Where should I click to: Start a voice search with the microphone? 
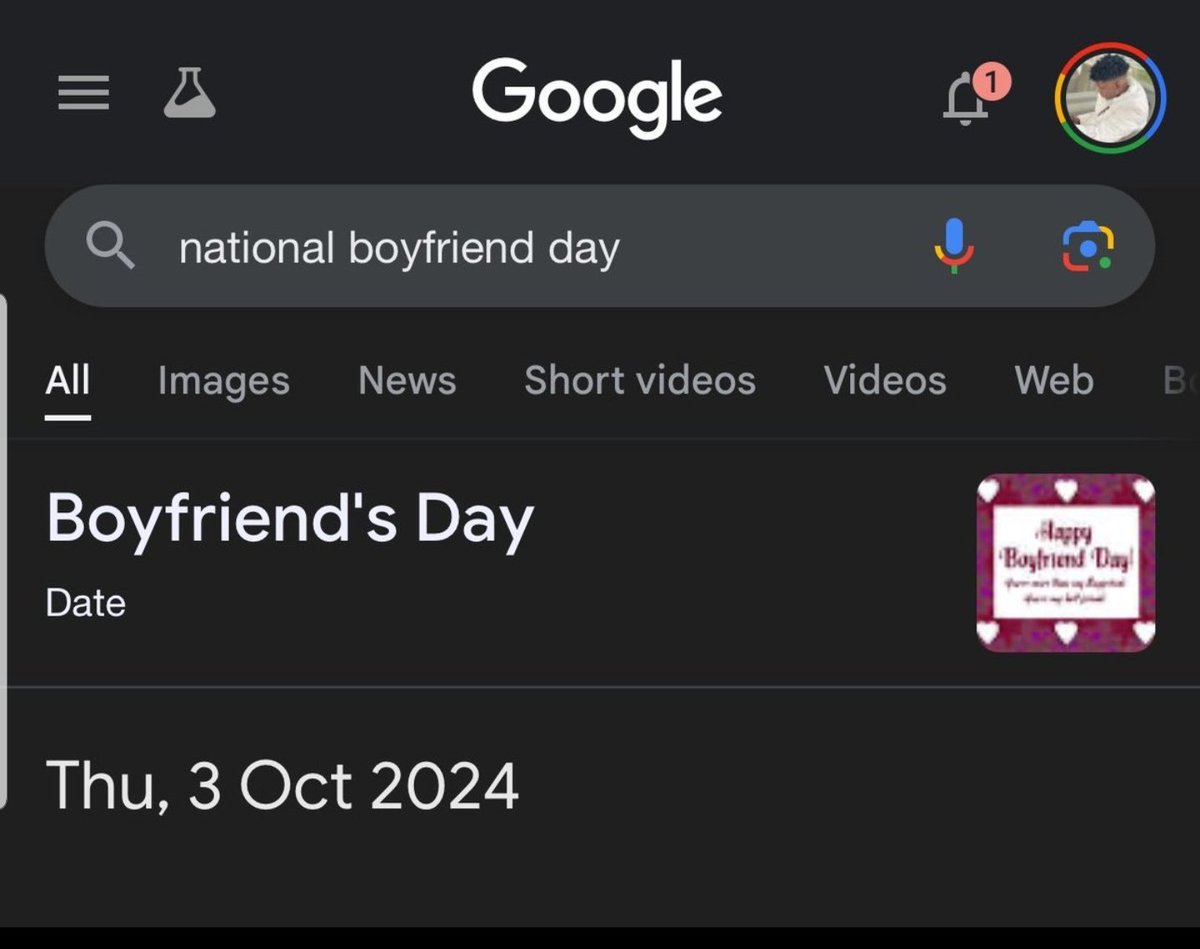pyautogui.click(x=954, y=247)
